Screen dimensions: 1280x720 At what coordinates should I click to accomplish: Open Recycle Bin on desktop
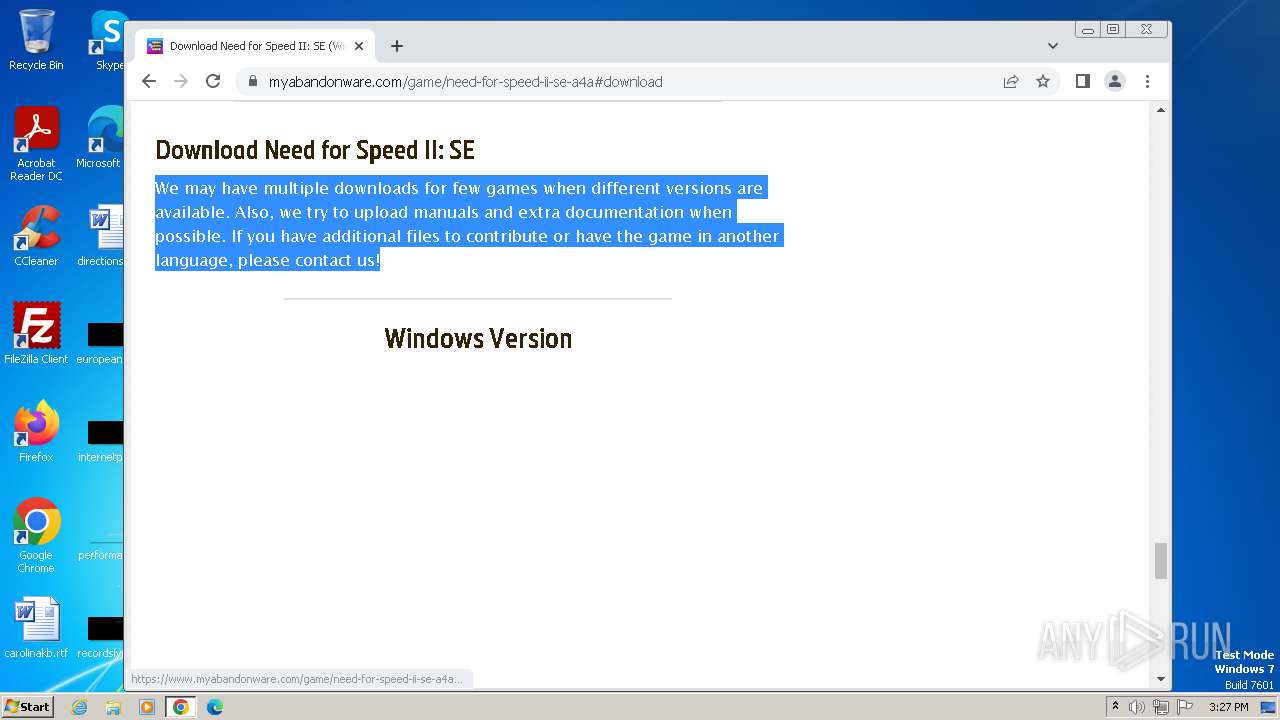(36, 40)
